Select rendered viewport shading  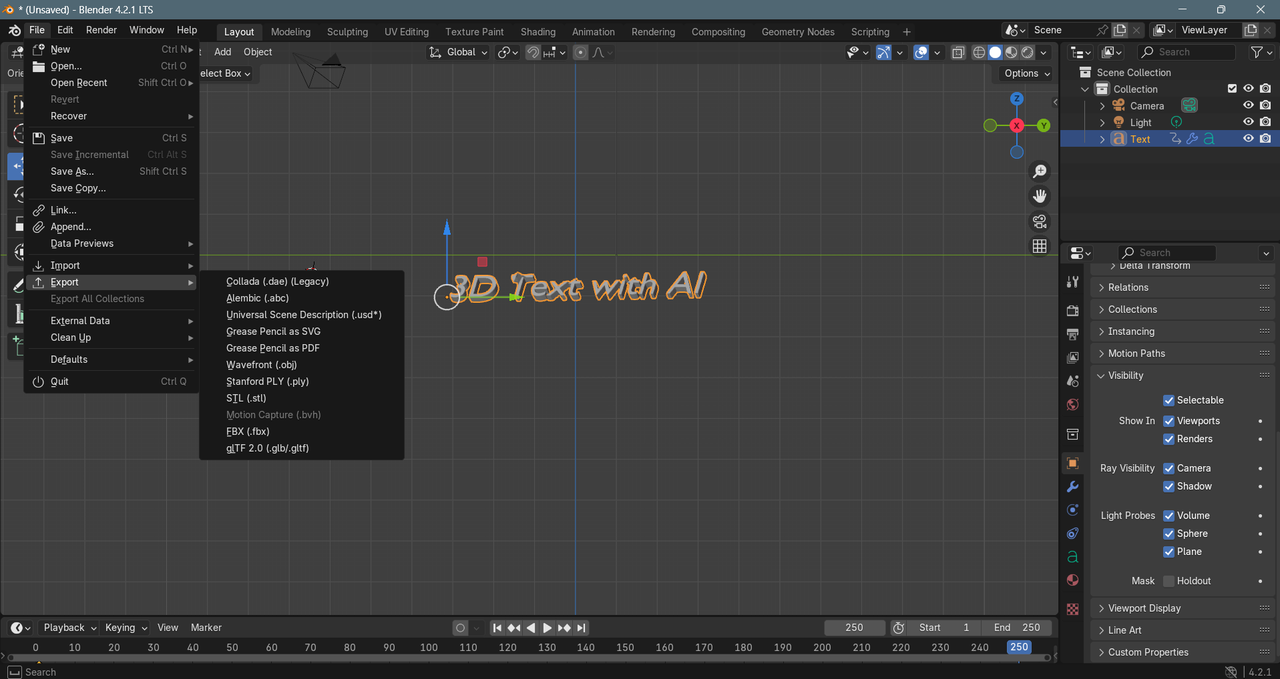1028,52
